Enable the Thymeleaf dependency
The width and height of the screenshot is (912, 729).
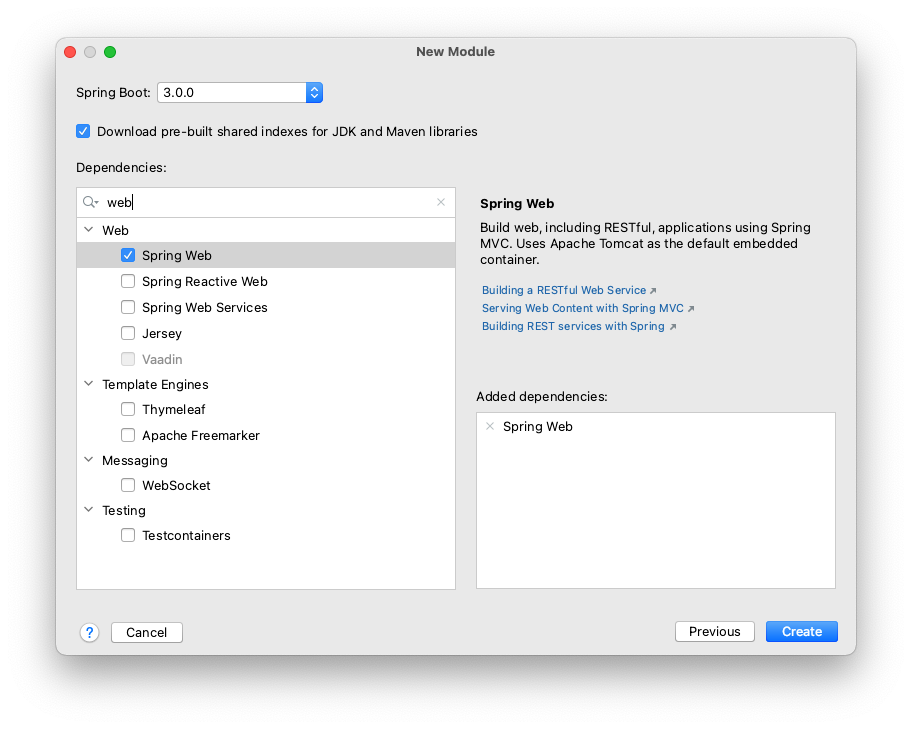(128, 410)
